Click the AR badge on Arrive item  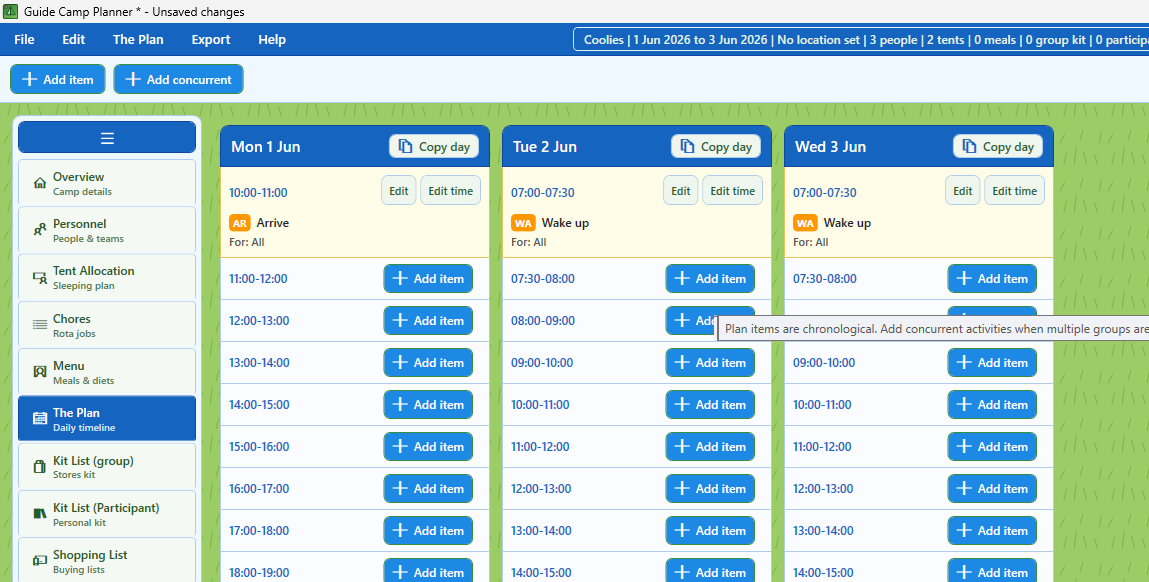240,223
